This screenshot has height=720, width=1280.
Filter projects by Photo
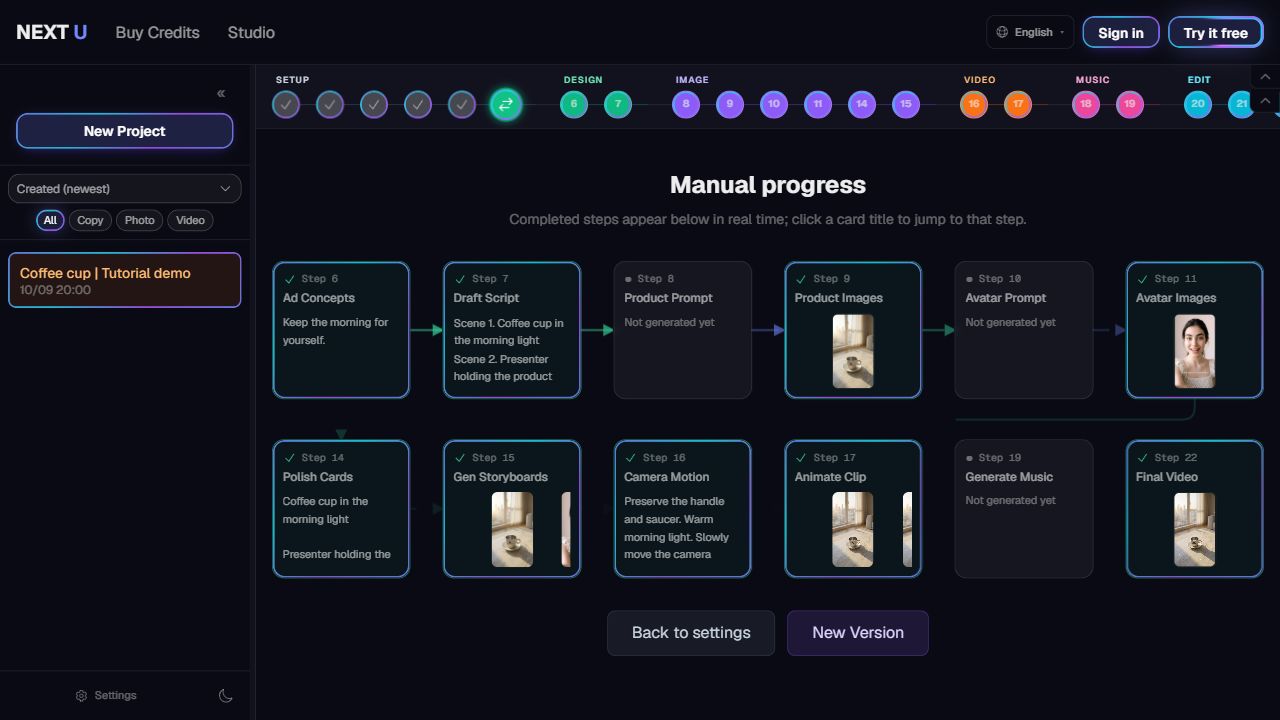140,221
